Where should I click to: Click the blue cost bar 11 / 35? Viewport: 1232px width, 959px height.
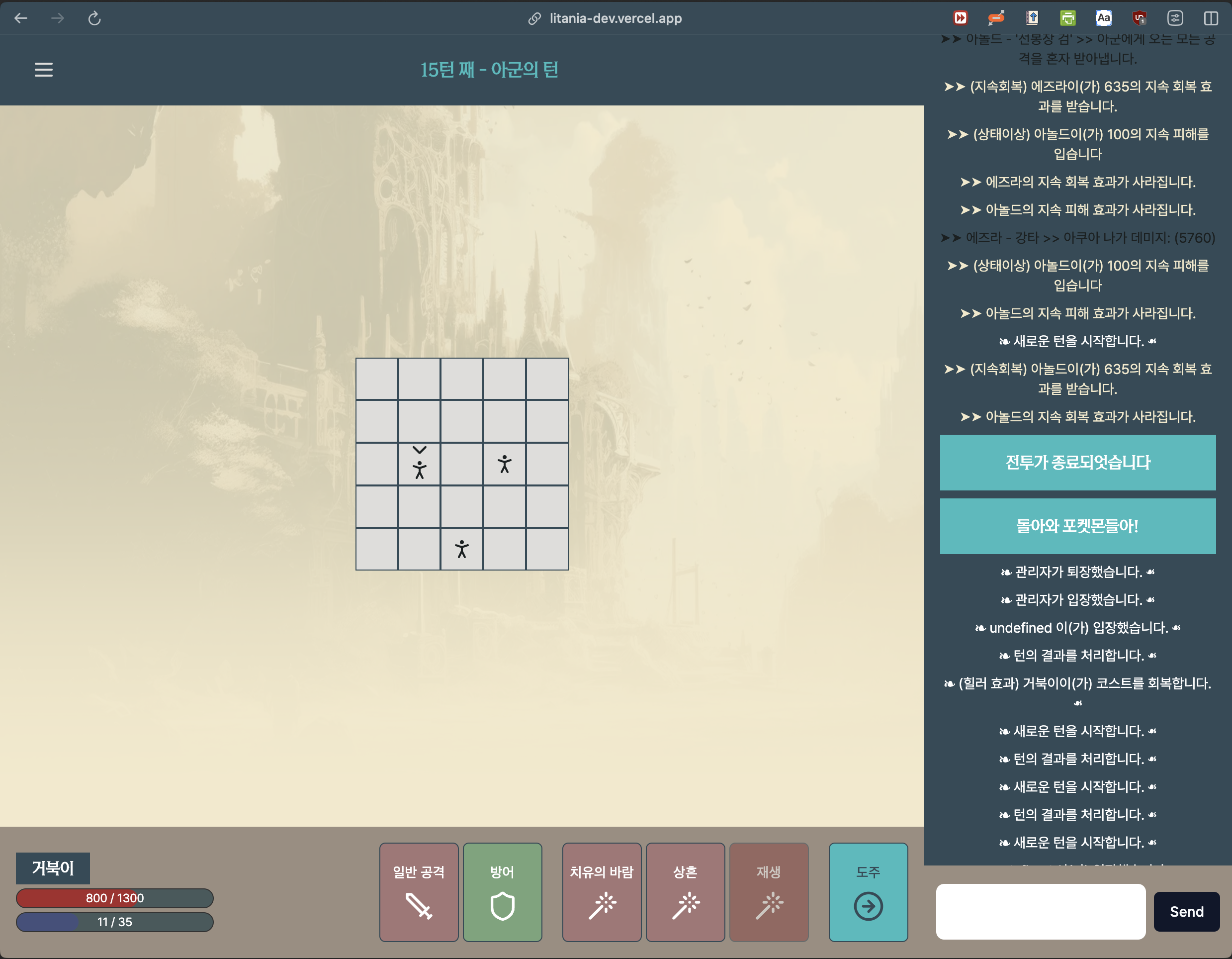click(114, 922)
